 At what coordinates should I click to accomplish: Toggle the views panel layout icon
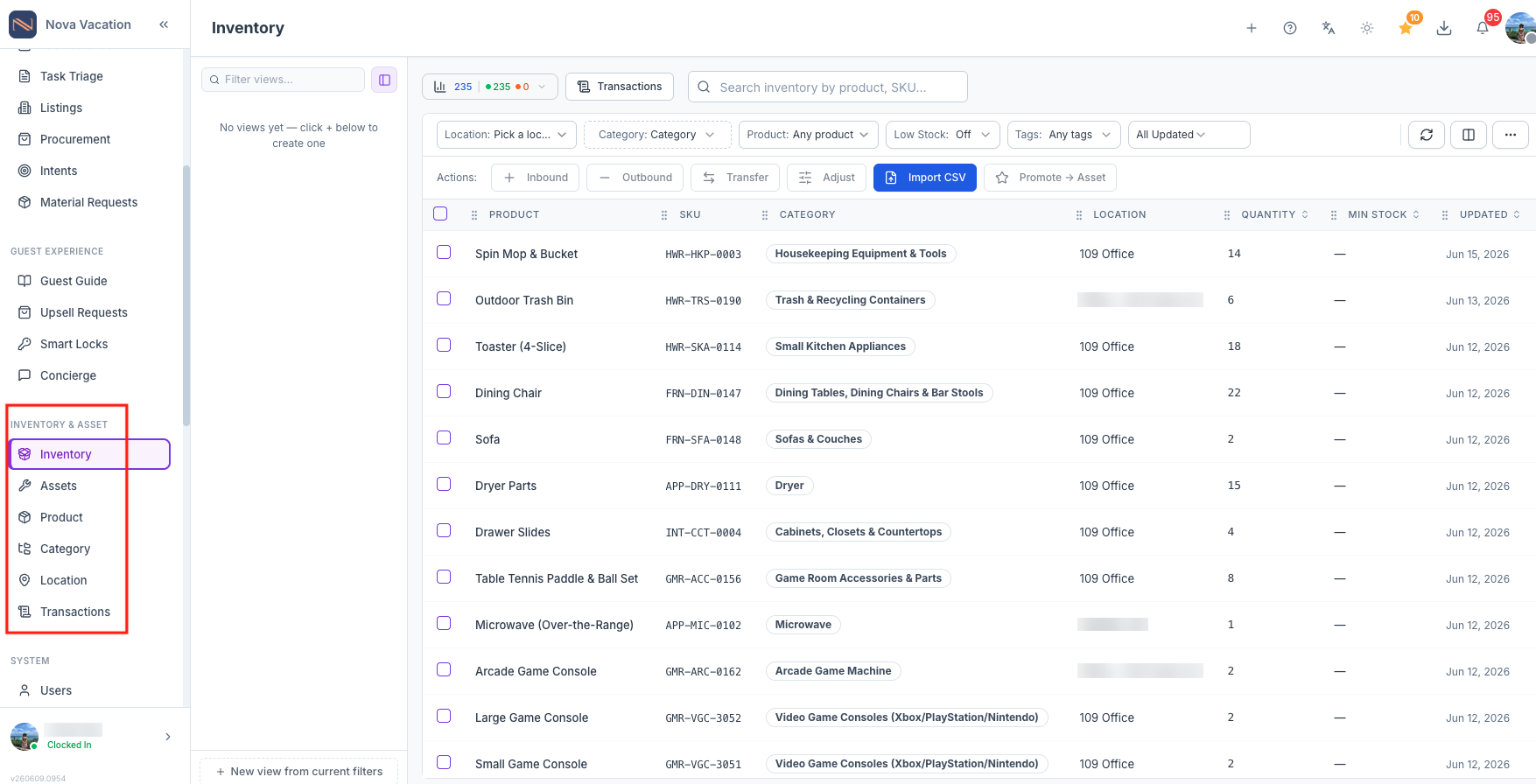[384, 80]
